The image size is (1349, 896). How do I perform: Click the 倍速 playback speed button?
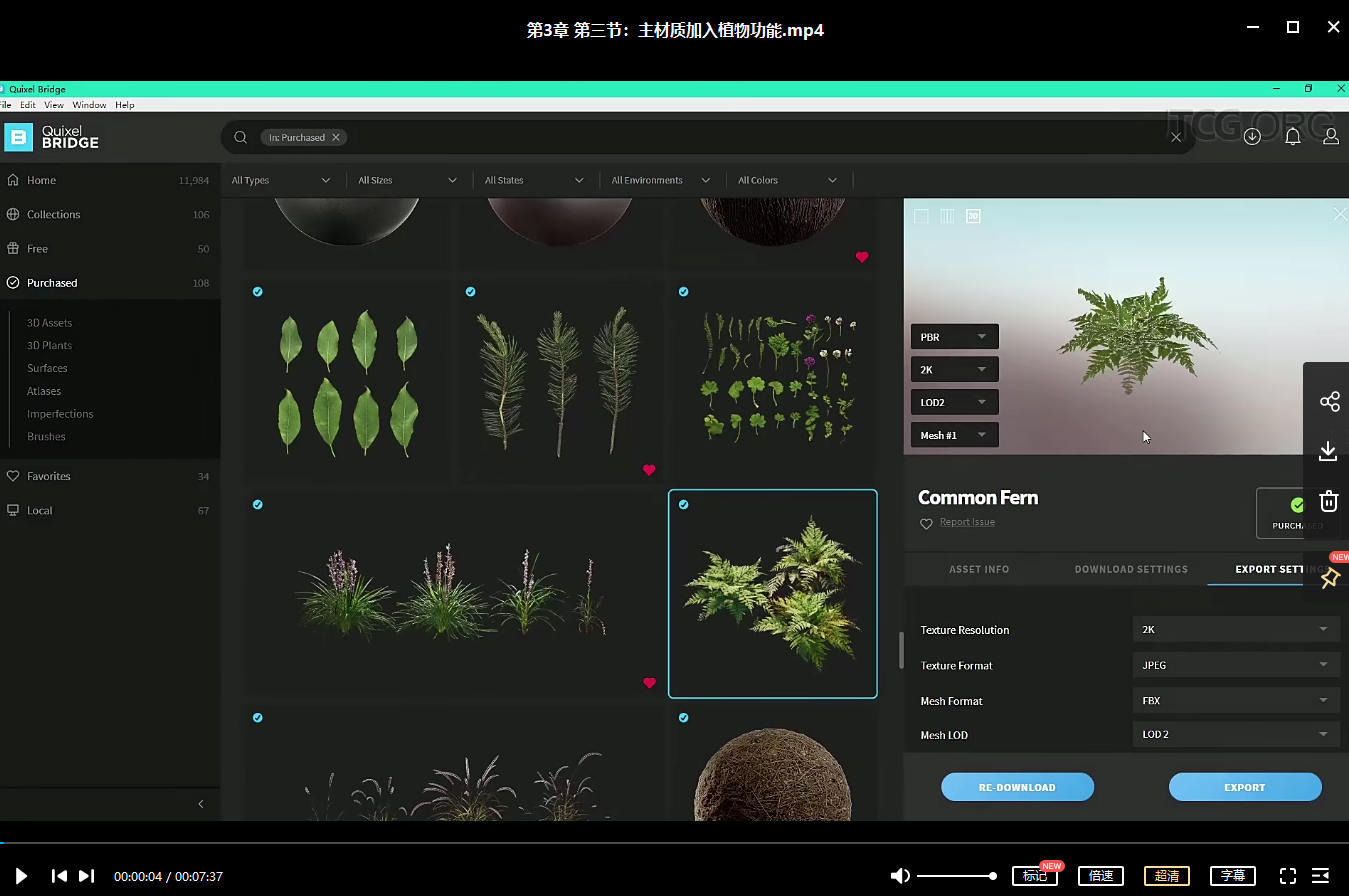(1101, 876)
